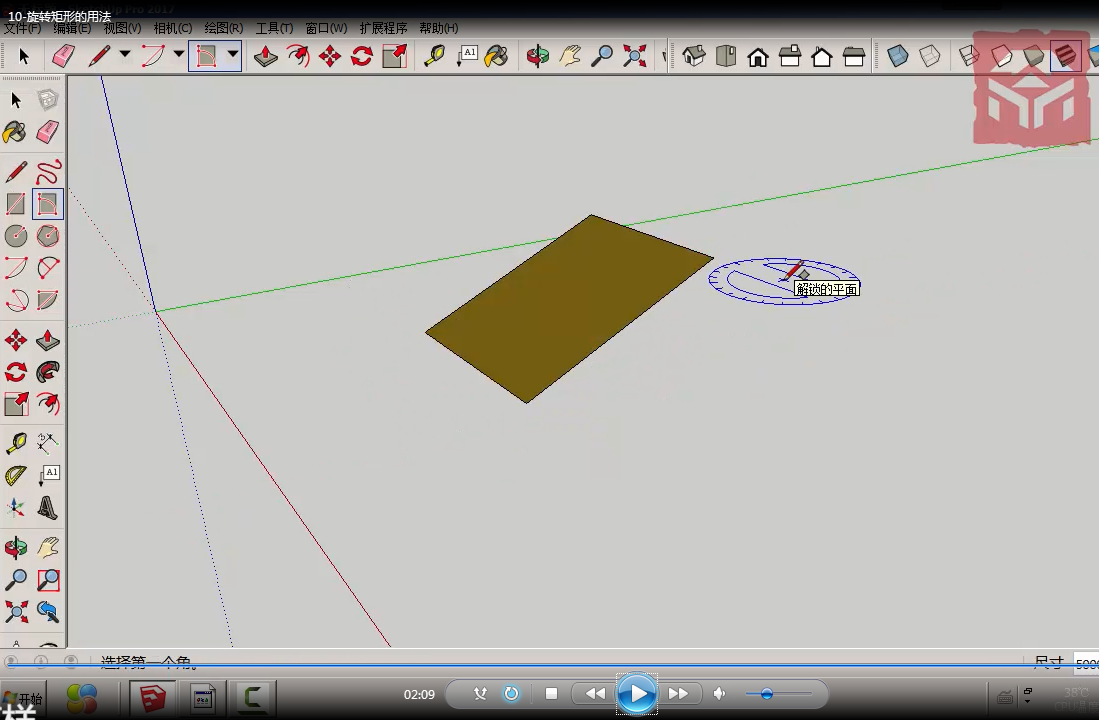Screen dimensions: 1099x720
Task: Choose the Push/Pull tool in top toolbar
Action: pyautogui.click(x=265, y=56)
